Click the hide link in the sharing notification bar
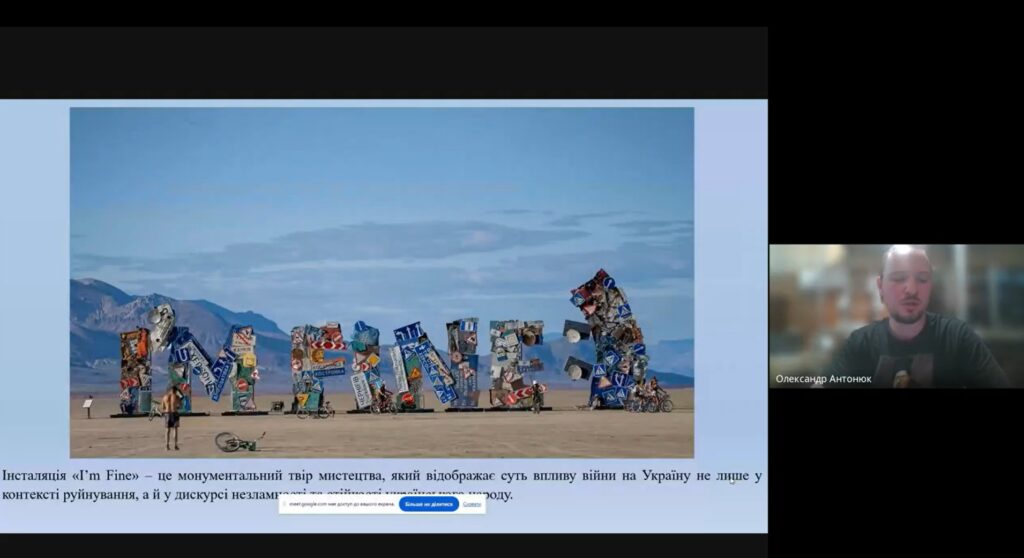This screenshot has width=1024, height=558. pos(472,504)
